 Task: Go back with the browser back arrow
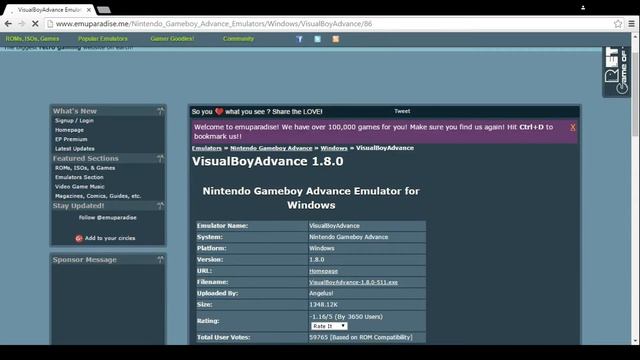[x=8, y=24]
